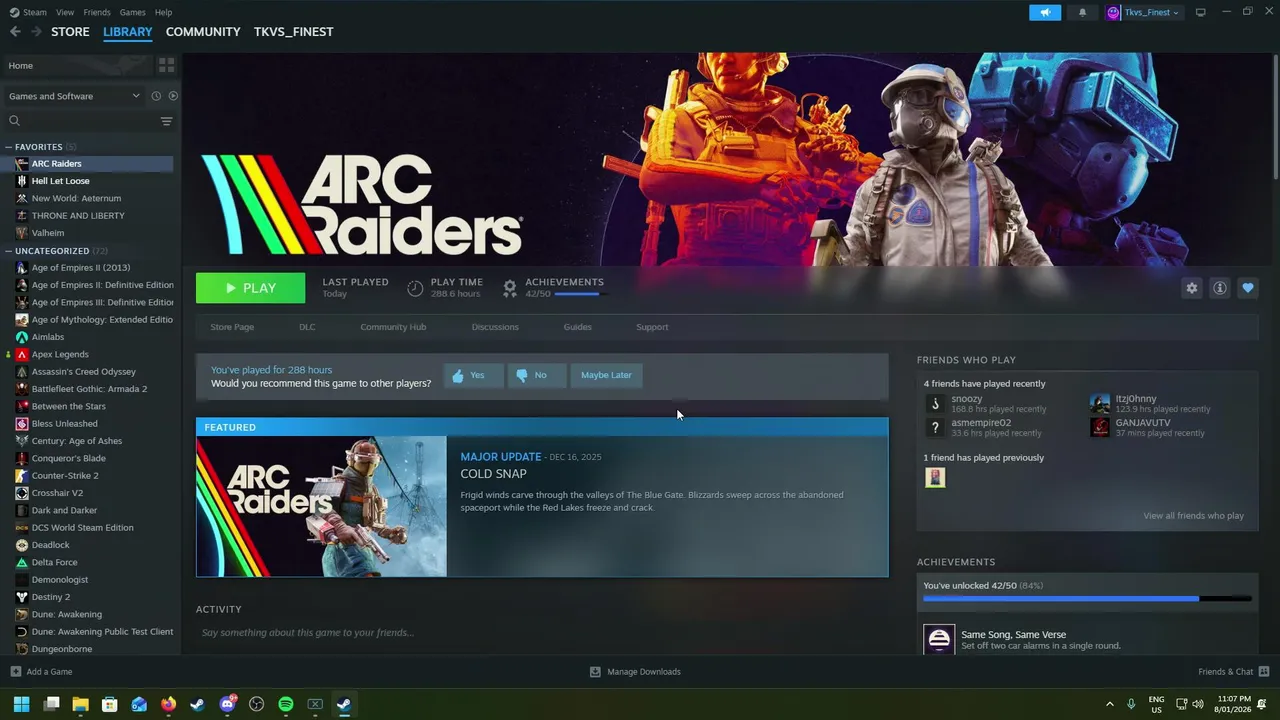Screen dimensions: 1280x720
Task: Open the Games menu
Action: click(132, 12)
